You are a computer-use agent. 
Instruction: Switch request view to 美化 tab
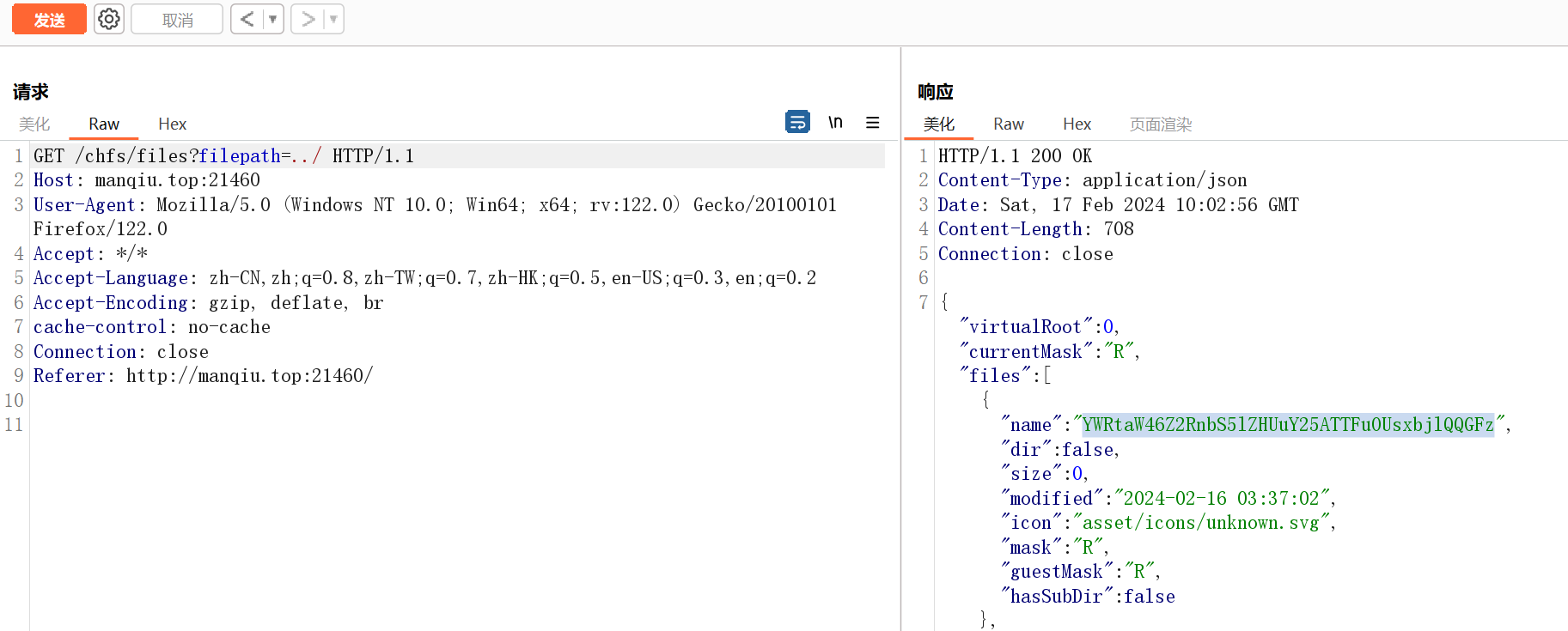pyautogui.click(x=34, y=124)
